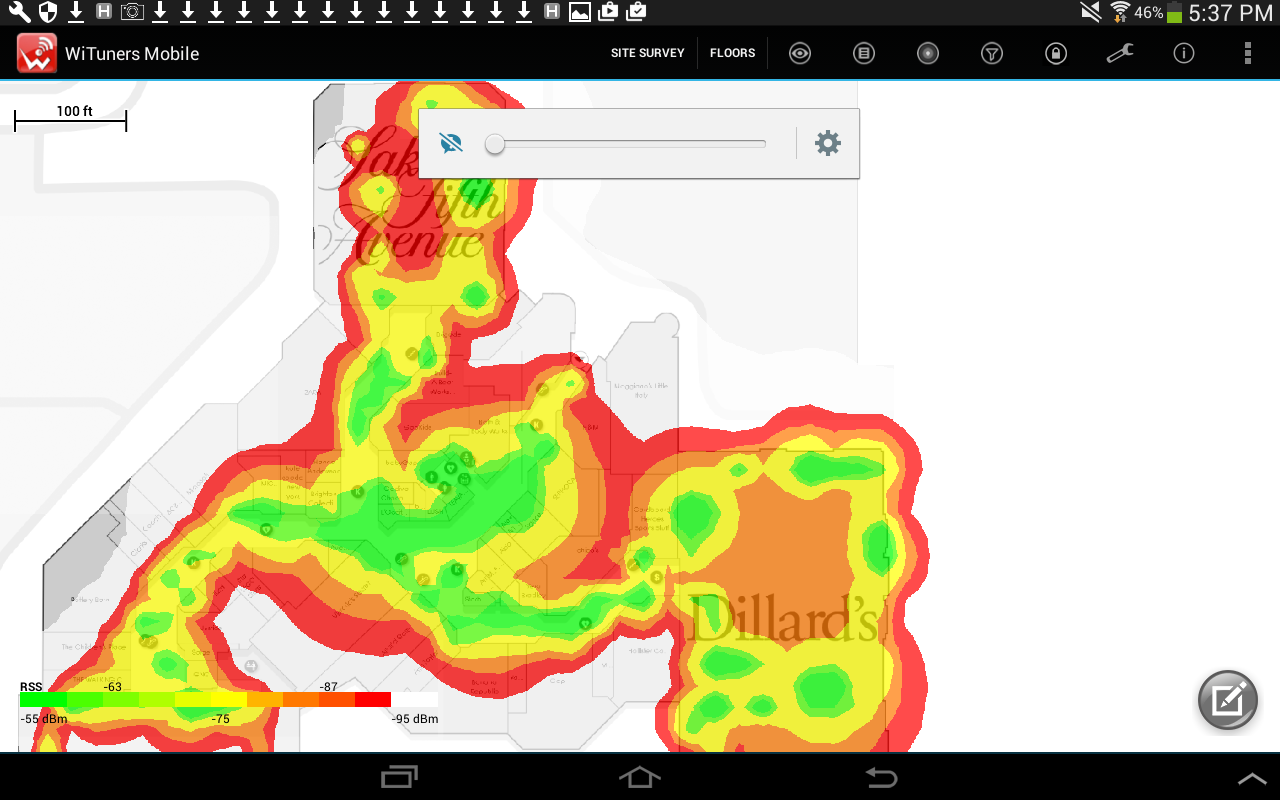Toggle the eye view icon in the action bar

tap(800, 53)
